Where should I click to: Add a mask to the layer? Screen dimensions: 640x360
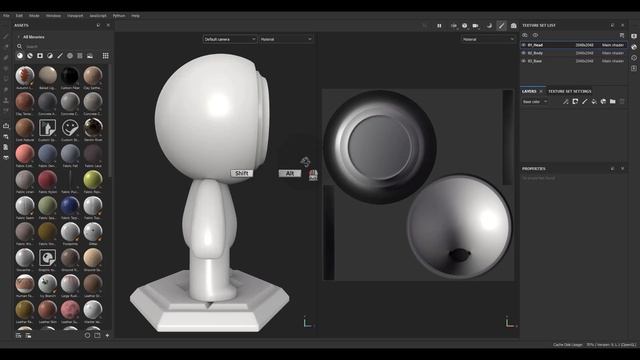point(575,102)
